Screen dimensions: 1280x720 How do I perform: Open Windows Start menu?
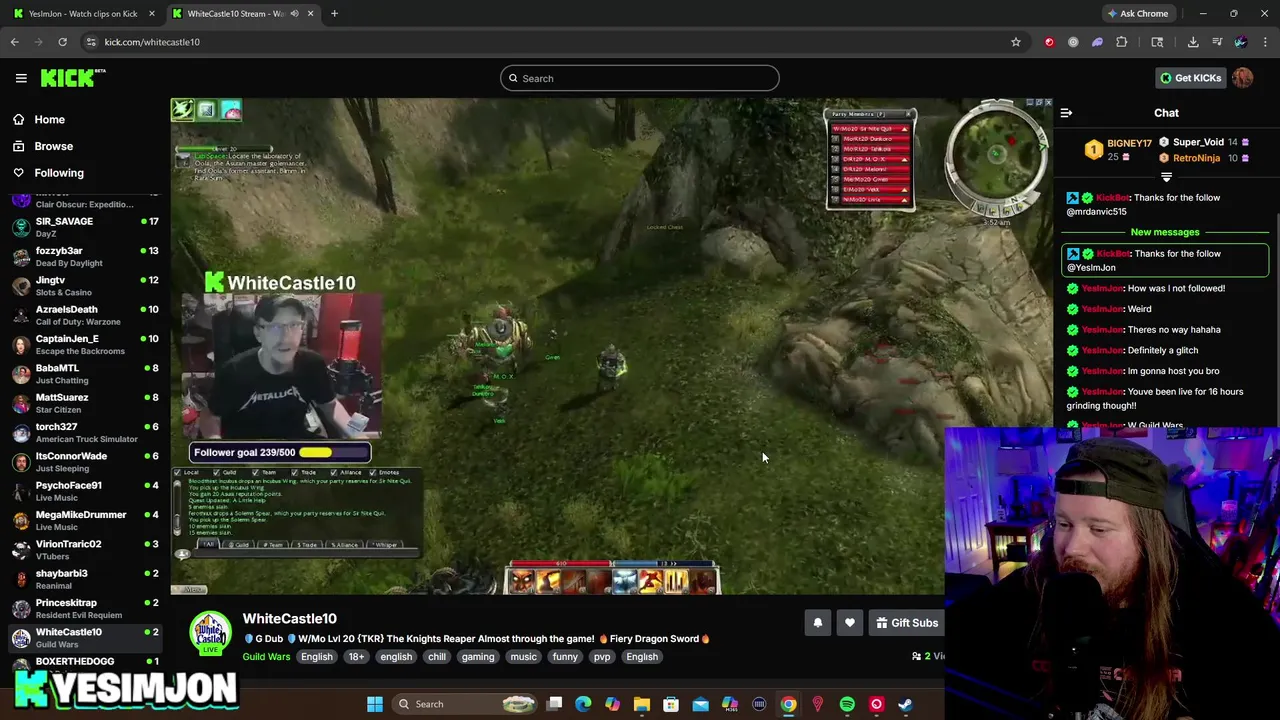tap(375, 704)
